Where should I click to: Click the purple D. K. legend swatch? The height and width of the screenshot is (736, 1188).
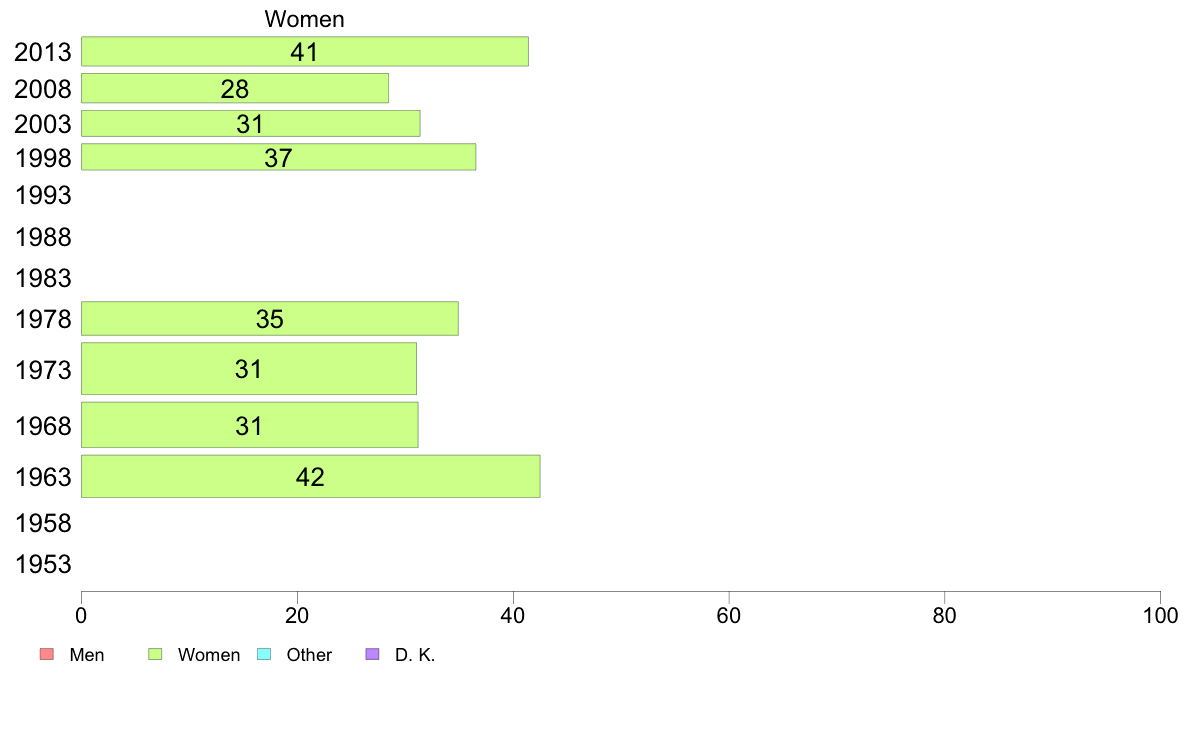[x=372, y=654]
